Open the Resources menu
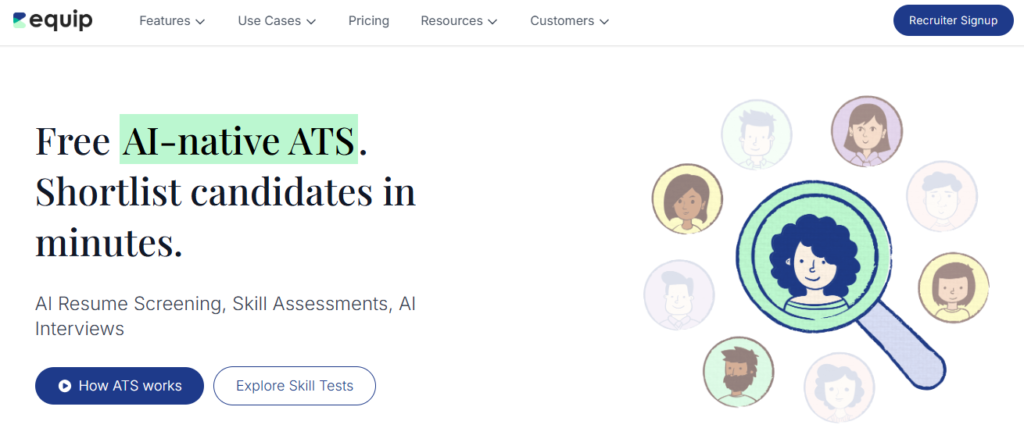The height and width of the screenshot is (446, 1024). (x=459, y=21)
